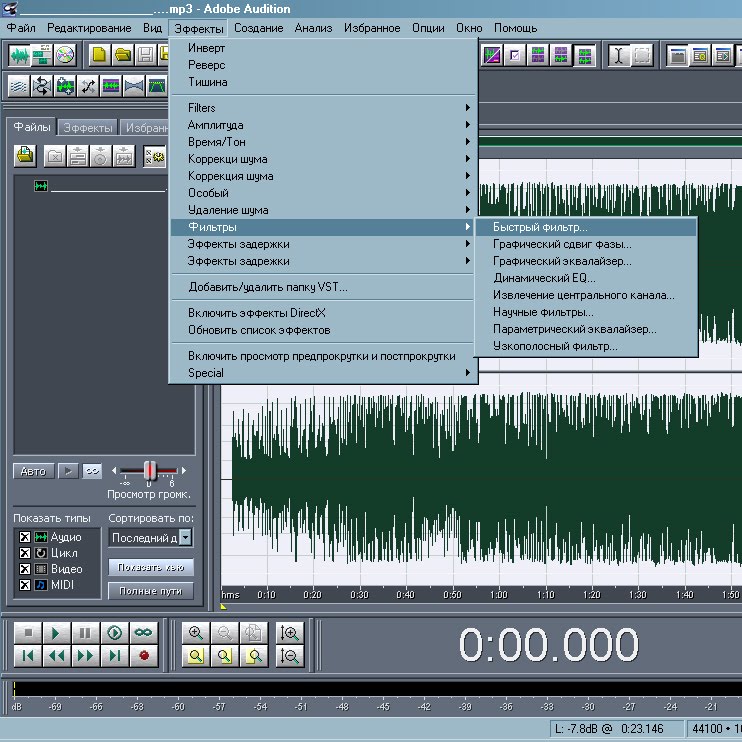Image resolution: width=742 pixels, height=742 pixels.
Task: Pause playback with the Pause button
Action: tap(85, 633)
